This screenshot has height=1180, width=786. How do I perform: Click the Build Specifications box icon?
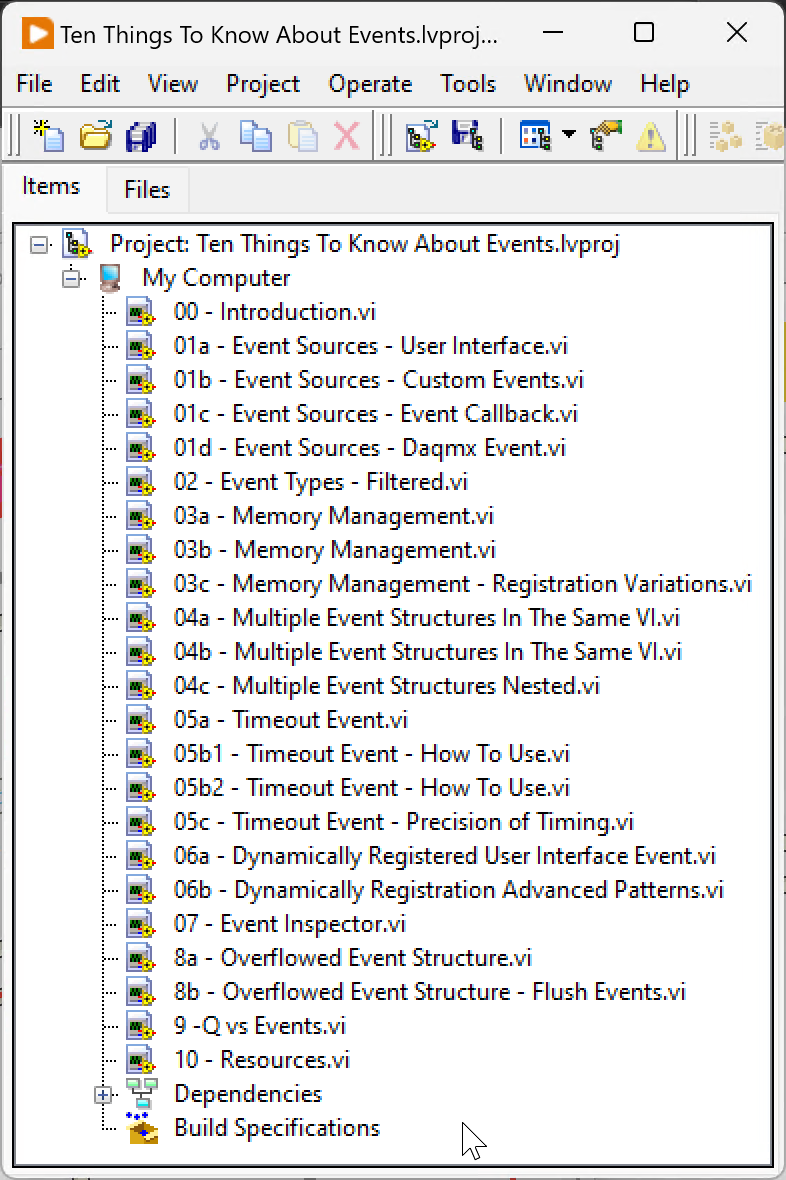[x=142, y=1127]
